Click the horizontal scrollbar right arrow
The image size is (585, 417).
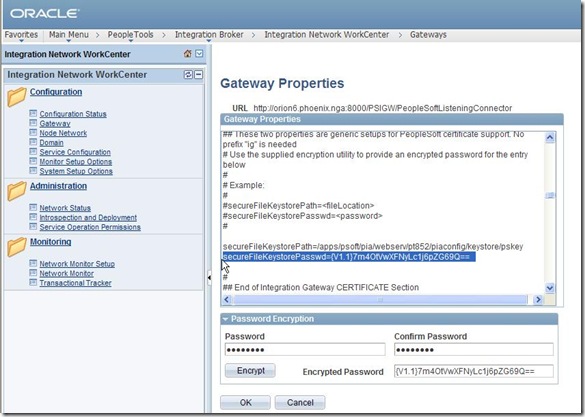coord(538,300)
